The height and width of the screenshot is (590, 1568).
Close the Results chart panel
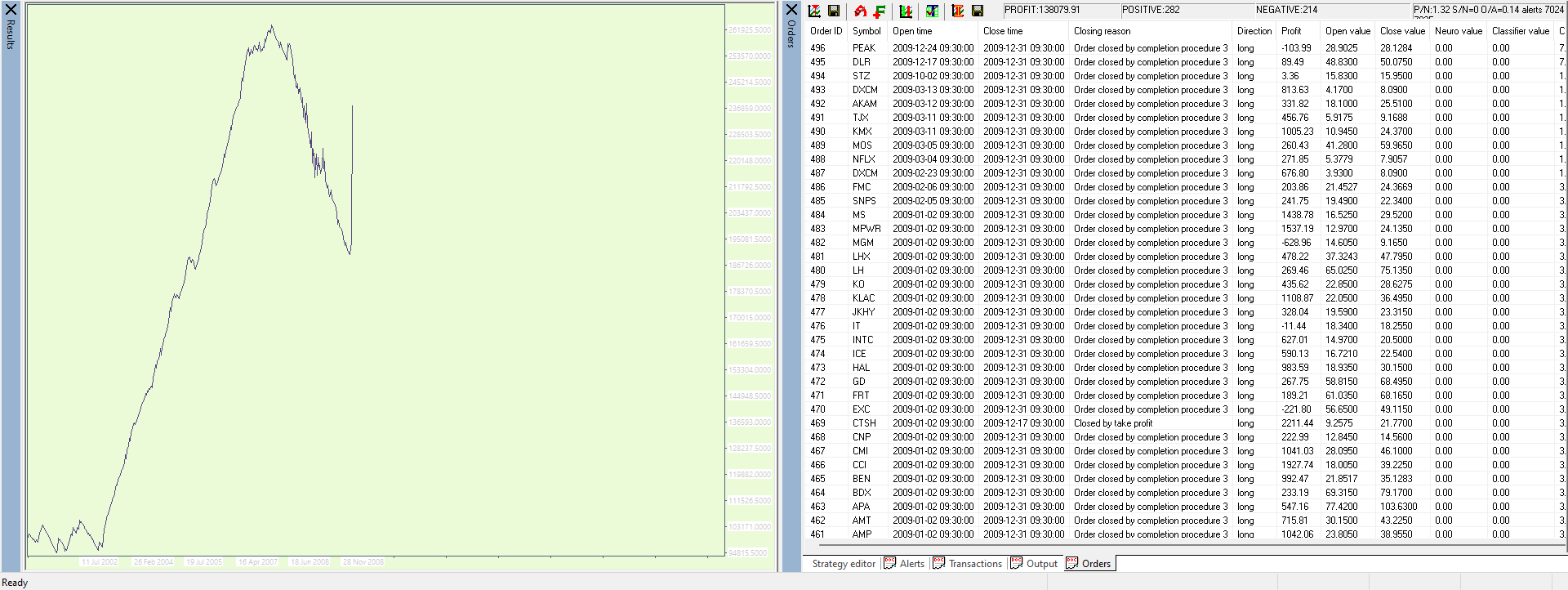[11, 10]
